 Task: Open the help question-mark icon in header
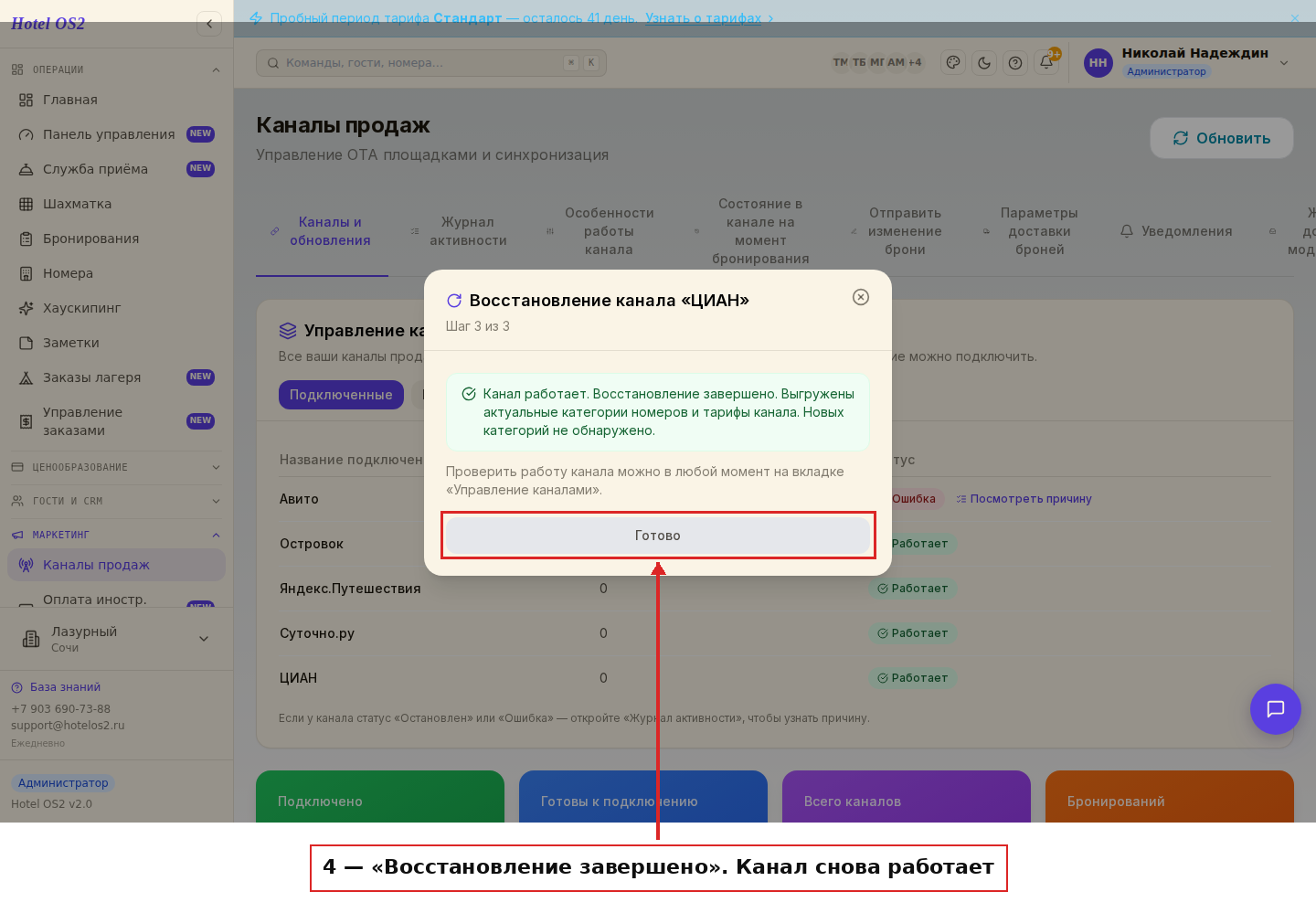click(x=1015, y=62)
